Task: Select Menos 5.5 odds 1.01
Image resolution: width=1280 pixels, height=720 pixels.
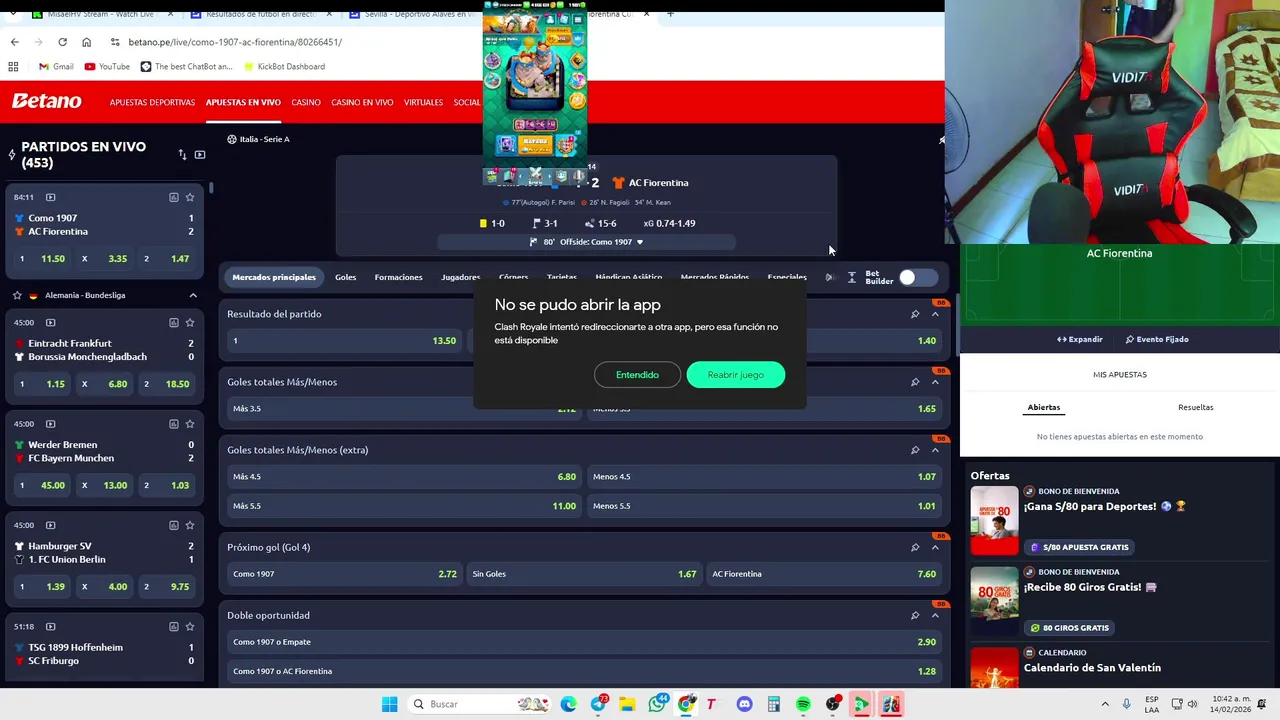Action: pos(764,505)
